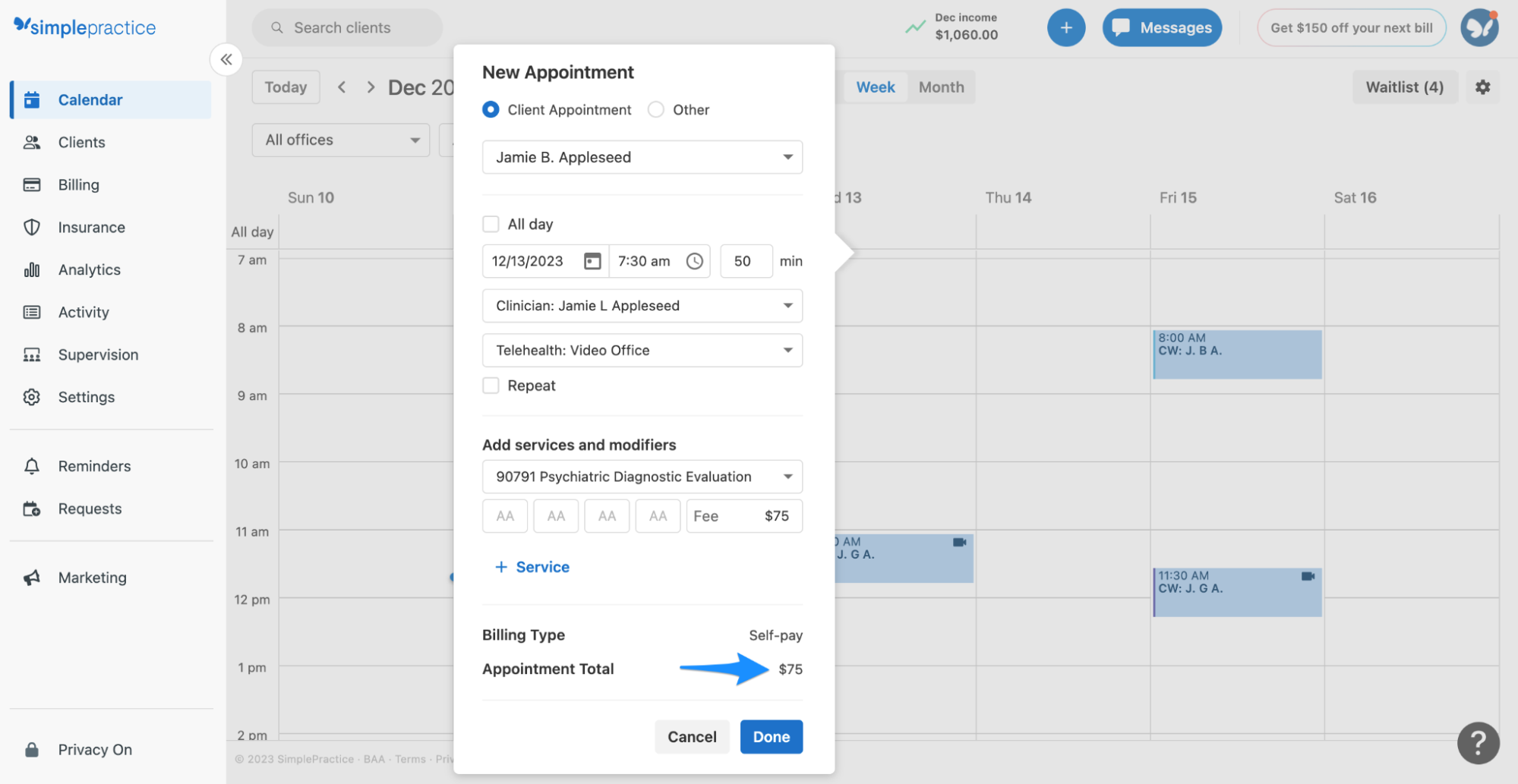Open time picker clock icon
The height and width of the screenshot is (784, 1518).
(x=695, y=261)
